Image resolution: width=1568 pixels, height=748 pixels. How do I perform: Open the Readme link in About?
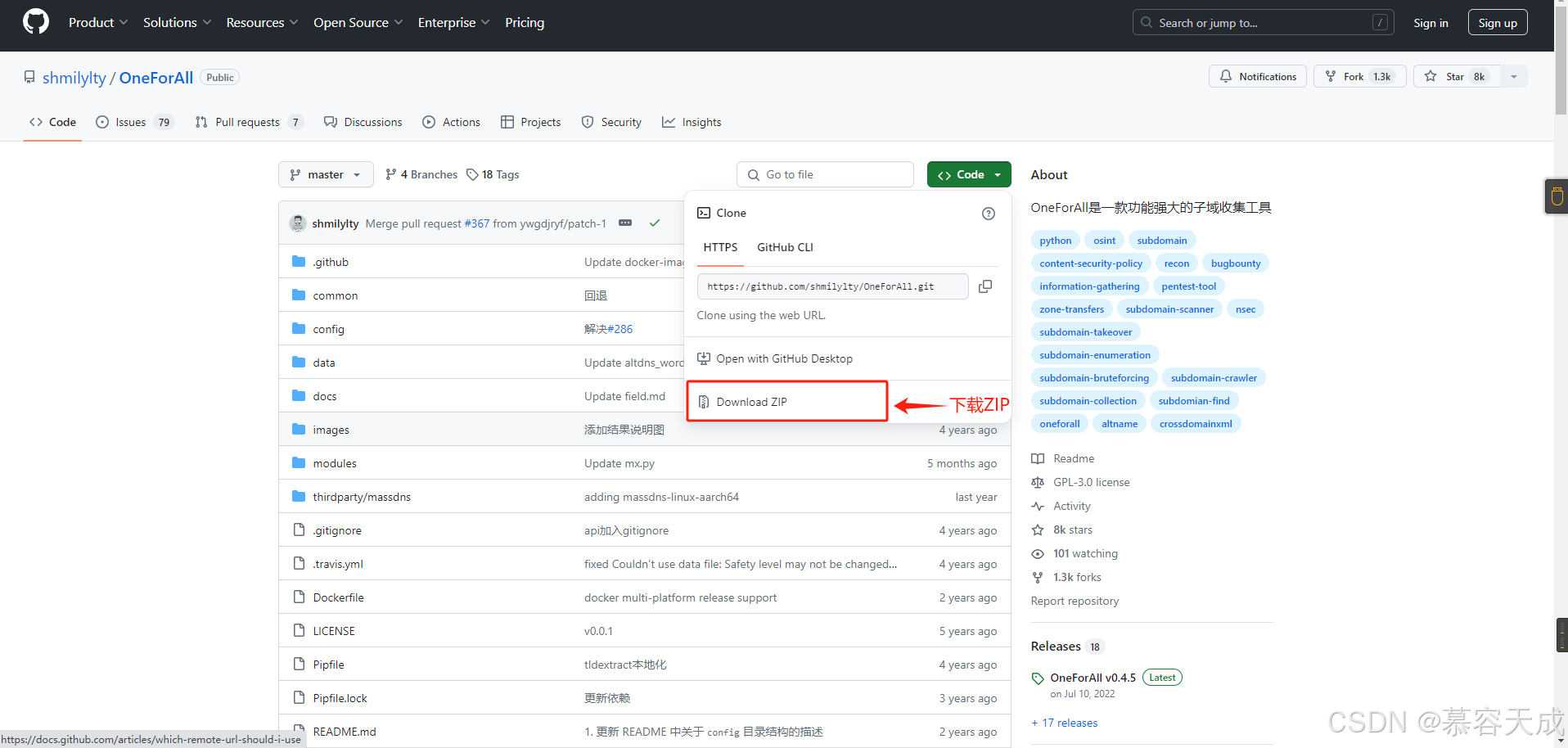pyautogui.click(x=1063, y=458)
